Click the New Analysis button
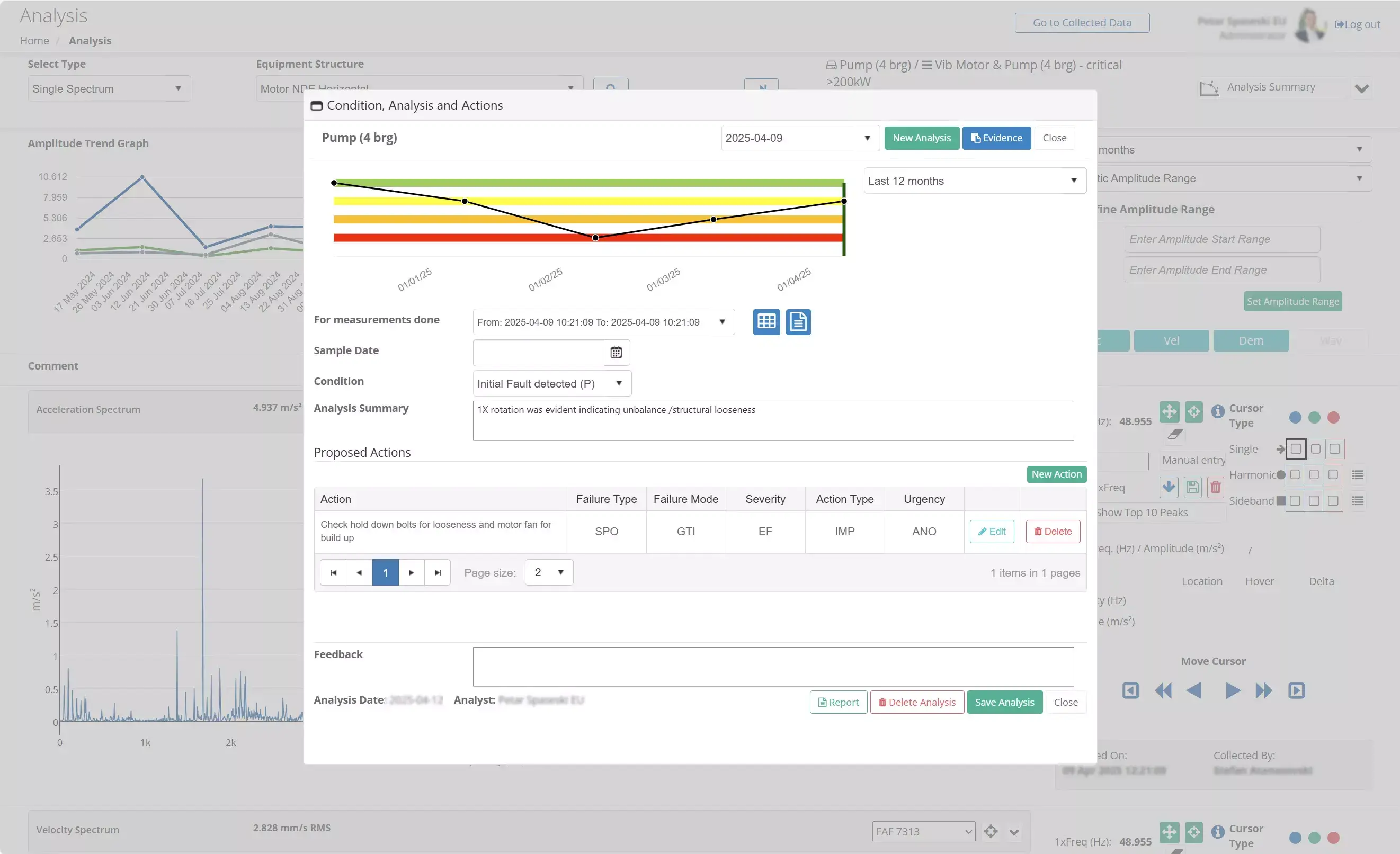This screenshot has width=1400, height=854. point(921,138)
